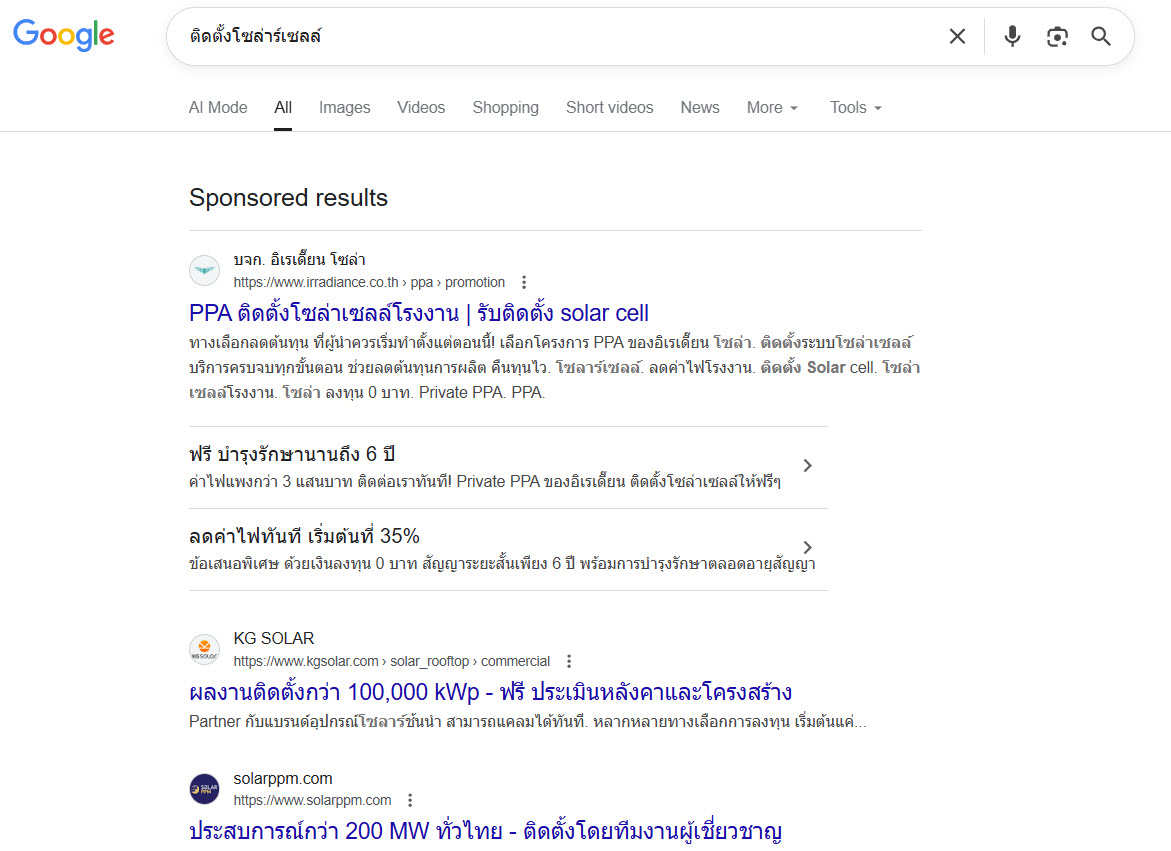This screenshot has width=1171, height=851.
Task: Clear the search query with the X icon
Action: (957, 36)
